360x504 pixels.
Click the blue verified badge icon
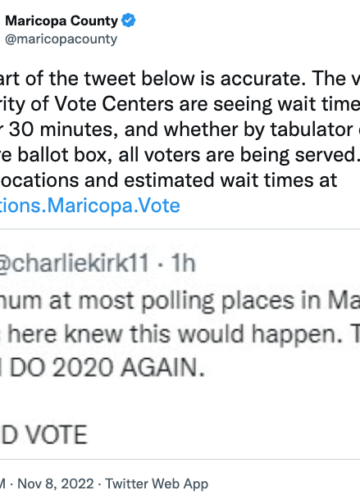click(128, 21)
